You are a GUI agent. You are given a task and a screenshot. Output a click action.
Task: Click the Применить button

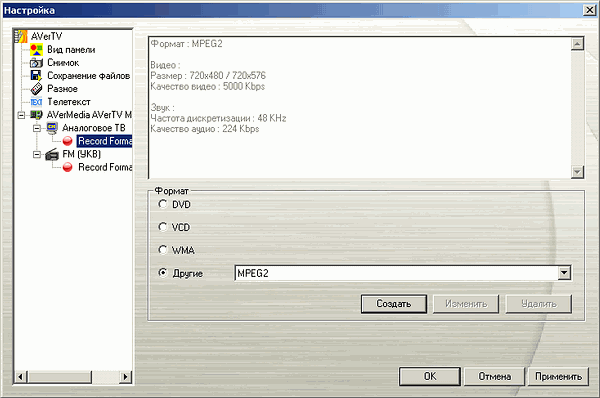click(558, 377)
